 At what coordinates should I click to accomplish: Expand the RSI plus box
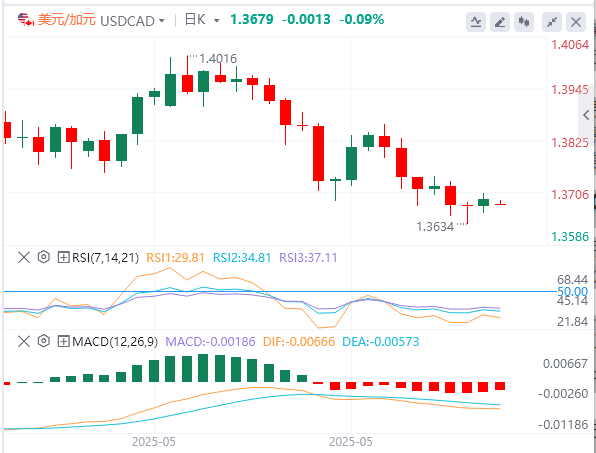click(63, 258)
